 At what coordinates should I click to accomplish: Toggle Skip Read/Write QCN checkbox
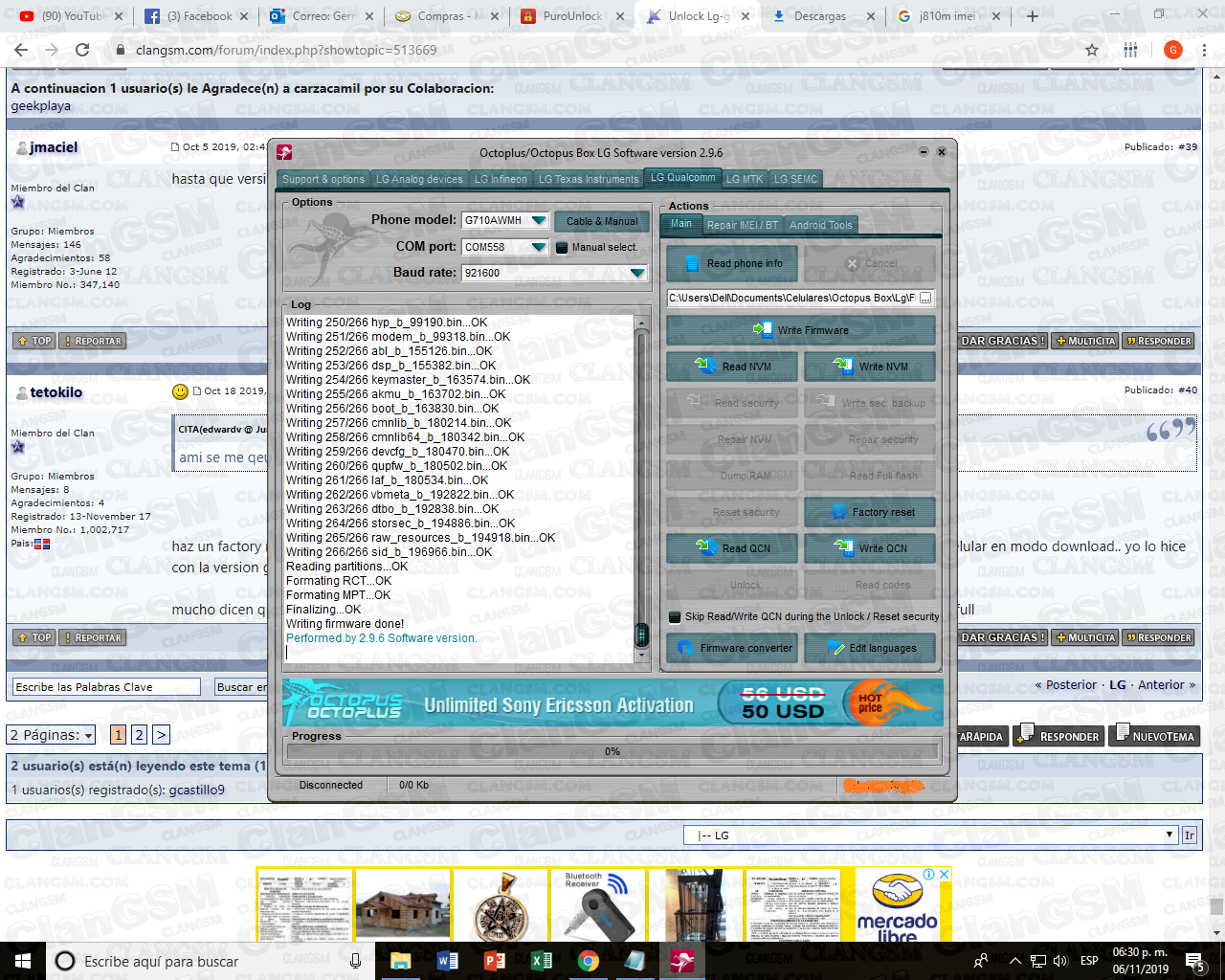pos(674,617)
